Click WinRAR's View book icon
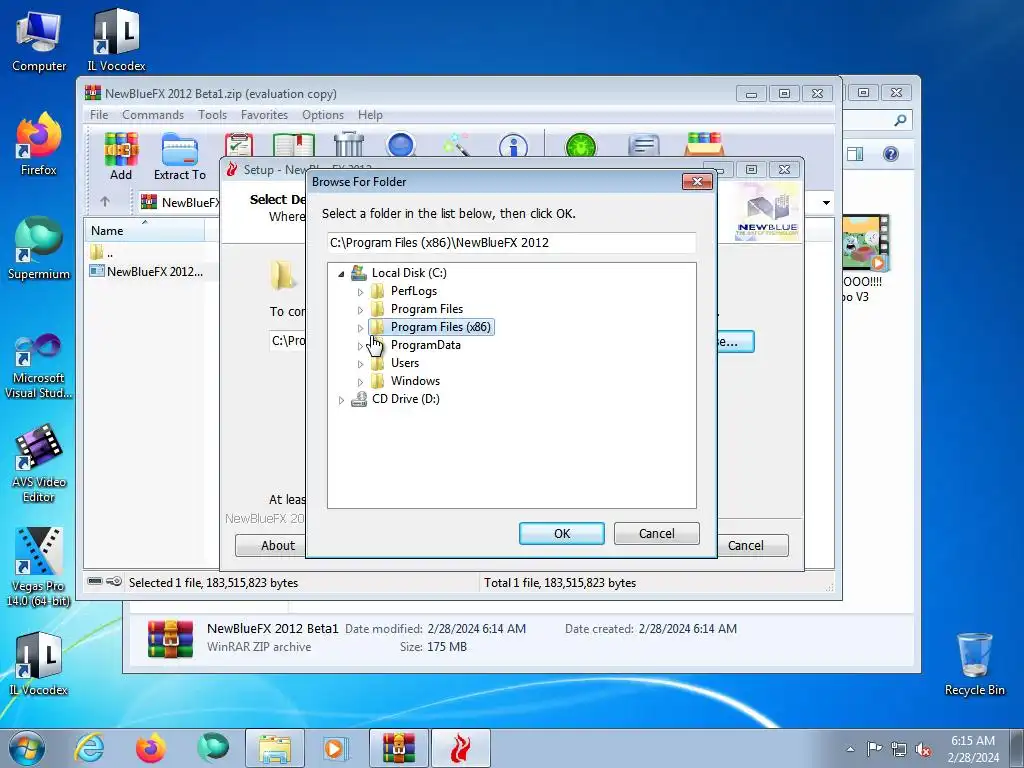Screen dimensions: 1024x768 pyautogui.click(x=294, y=145)
